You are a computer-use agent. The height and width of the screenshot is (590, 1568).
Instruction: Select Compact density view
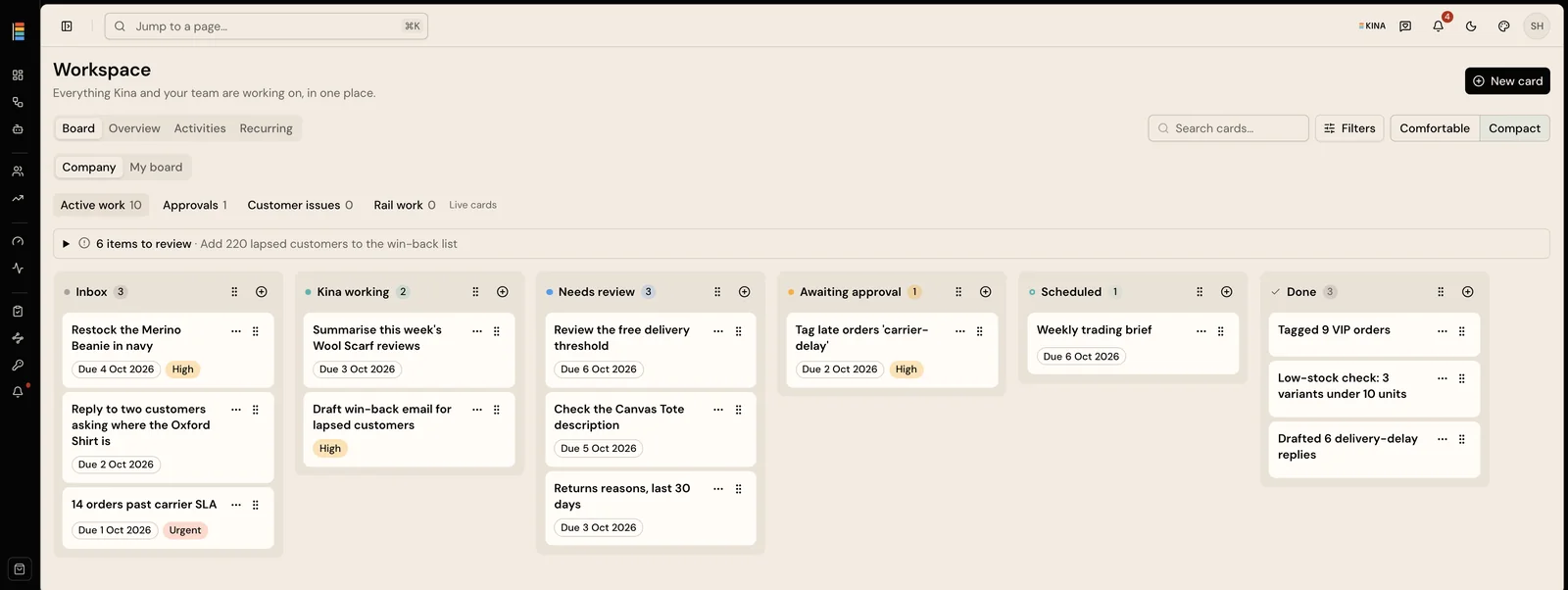[x=1515, y=128]
